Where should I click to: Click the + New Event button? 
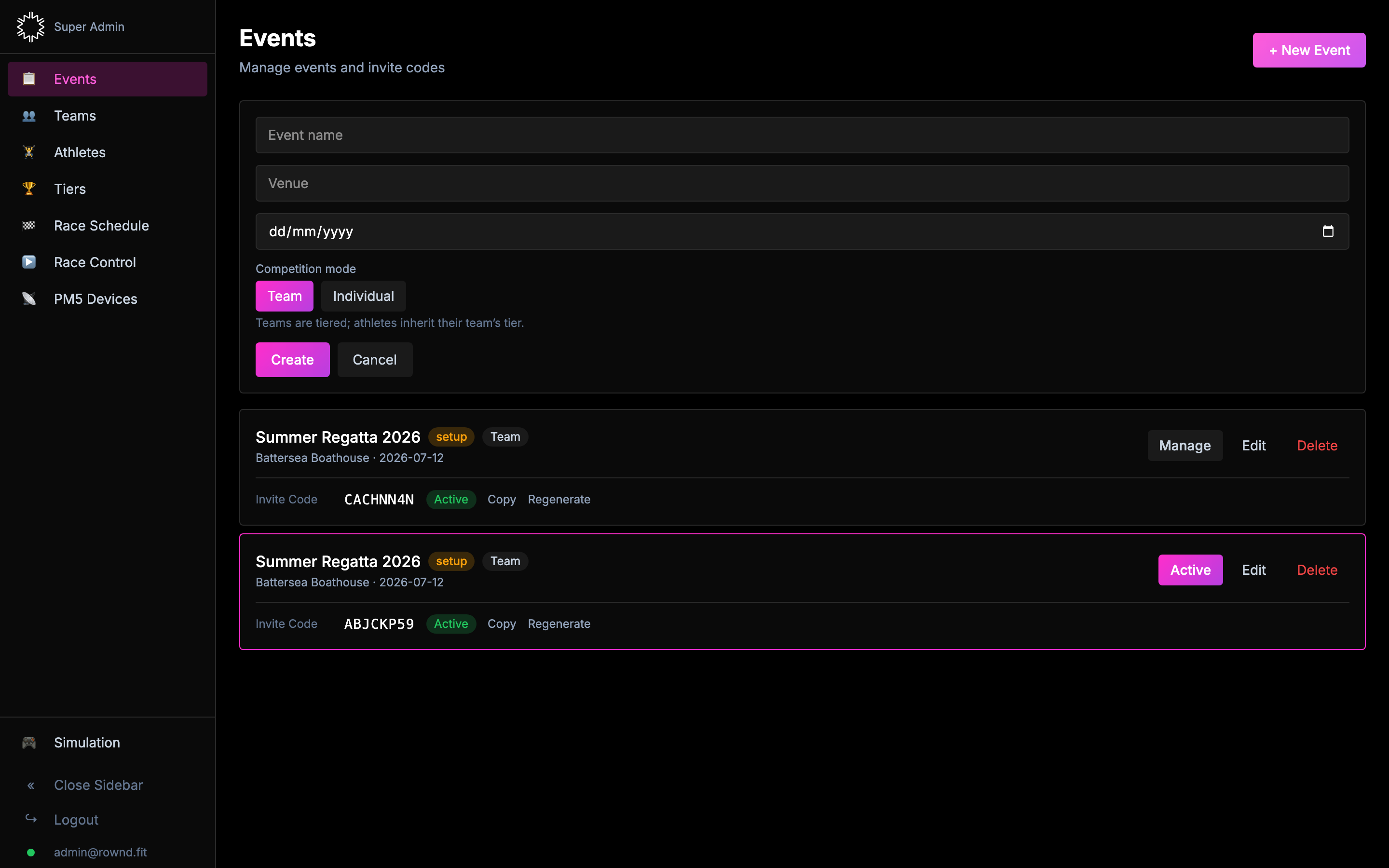coord(1308,50)
